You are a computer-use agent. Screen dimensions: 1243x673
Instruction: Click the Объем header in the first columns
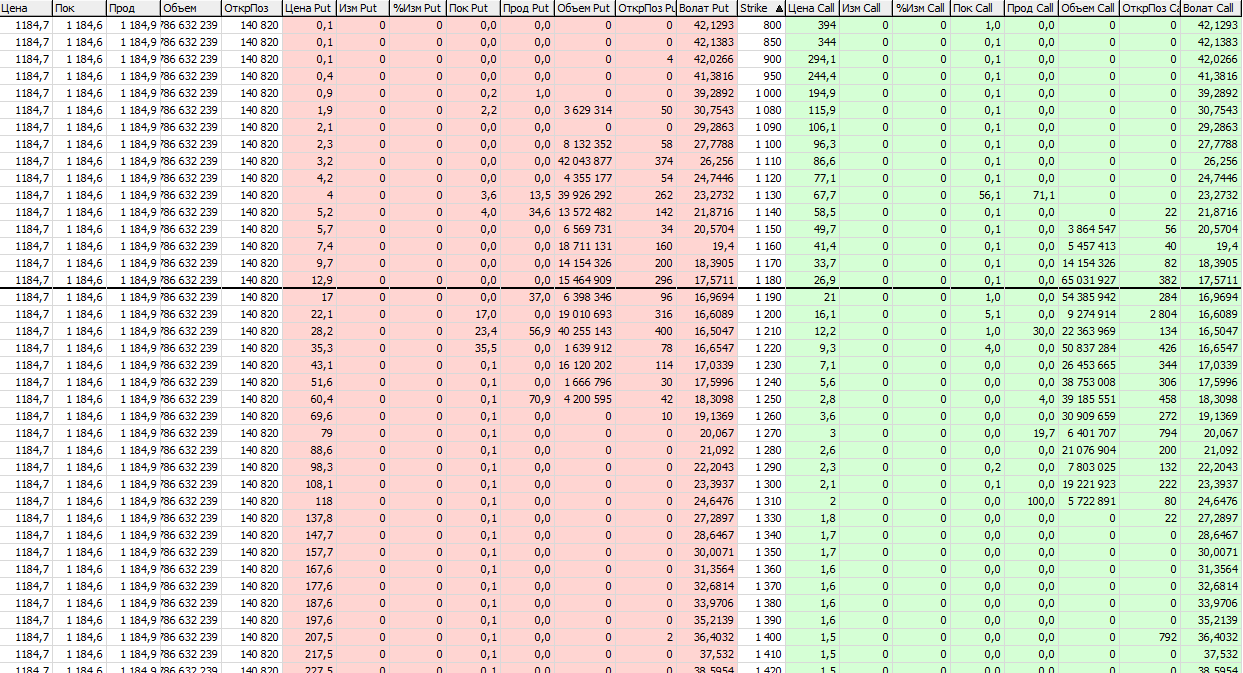pyautogui.click(x=190, y=8)
